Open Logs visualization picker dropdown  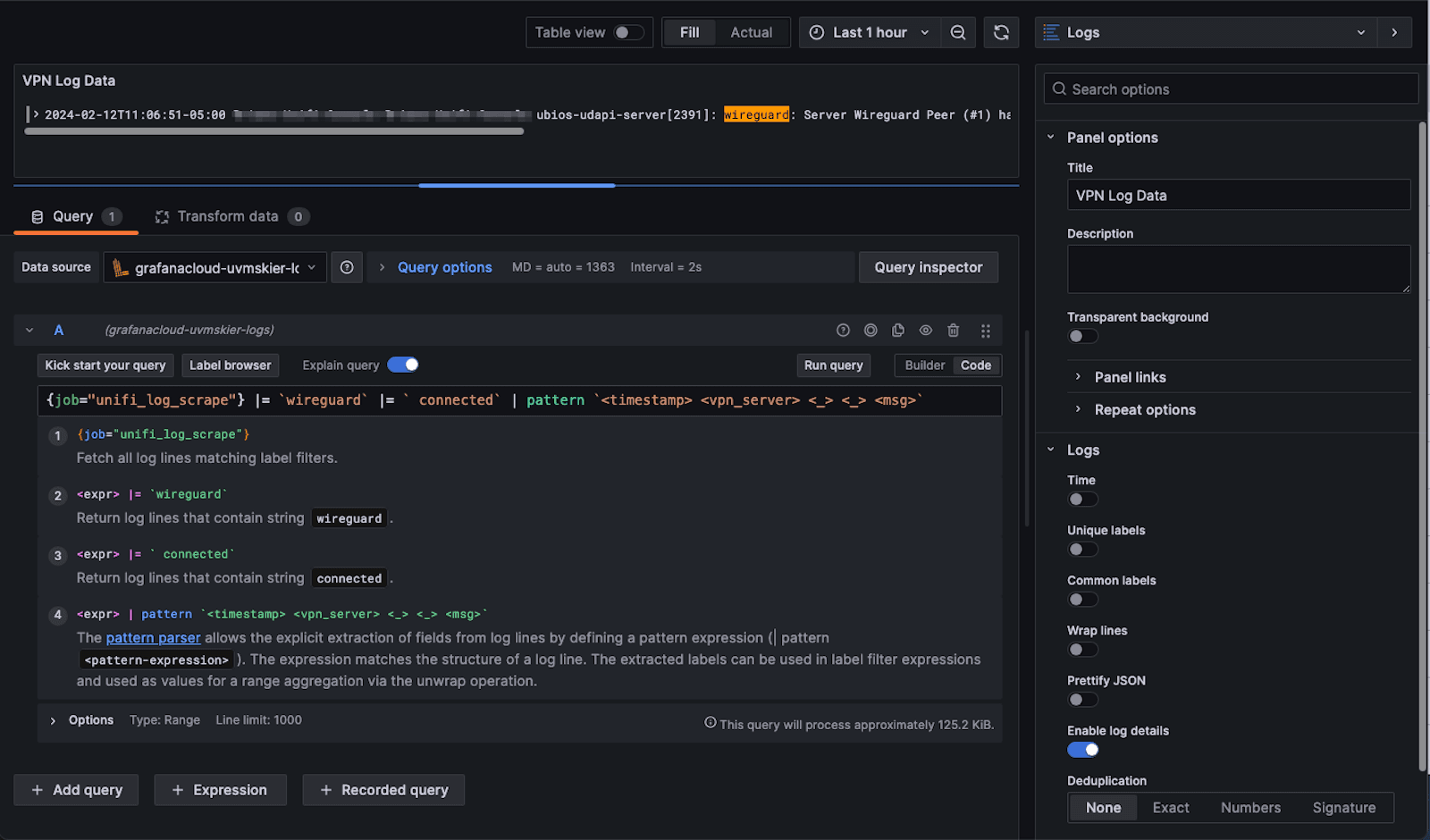click(1206, 32)
